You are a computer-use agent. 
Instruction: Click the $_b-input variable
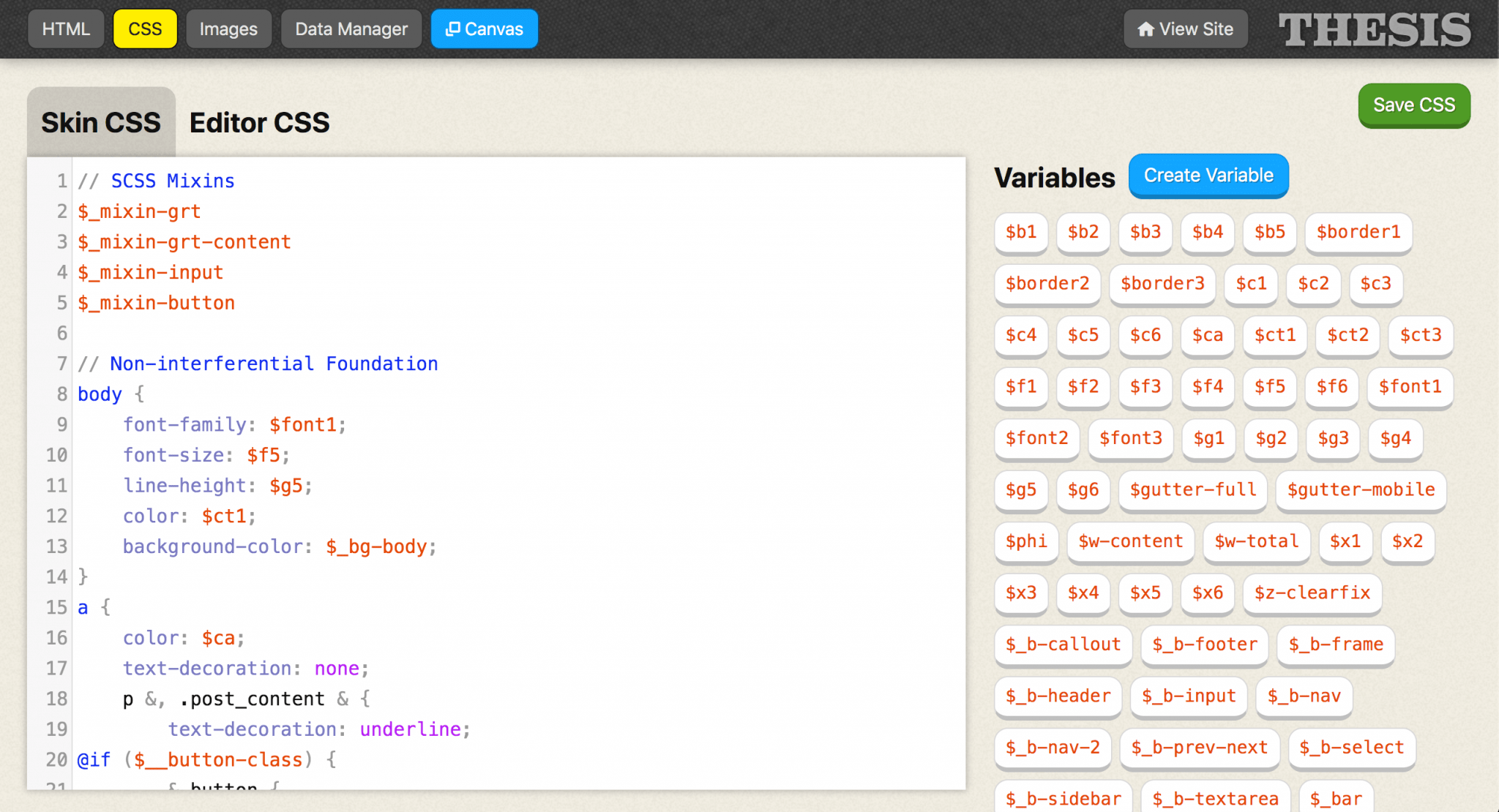[x=1189, y=696]
